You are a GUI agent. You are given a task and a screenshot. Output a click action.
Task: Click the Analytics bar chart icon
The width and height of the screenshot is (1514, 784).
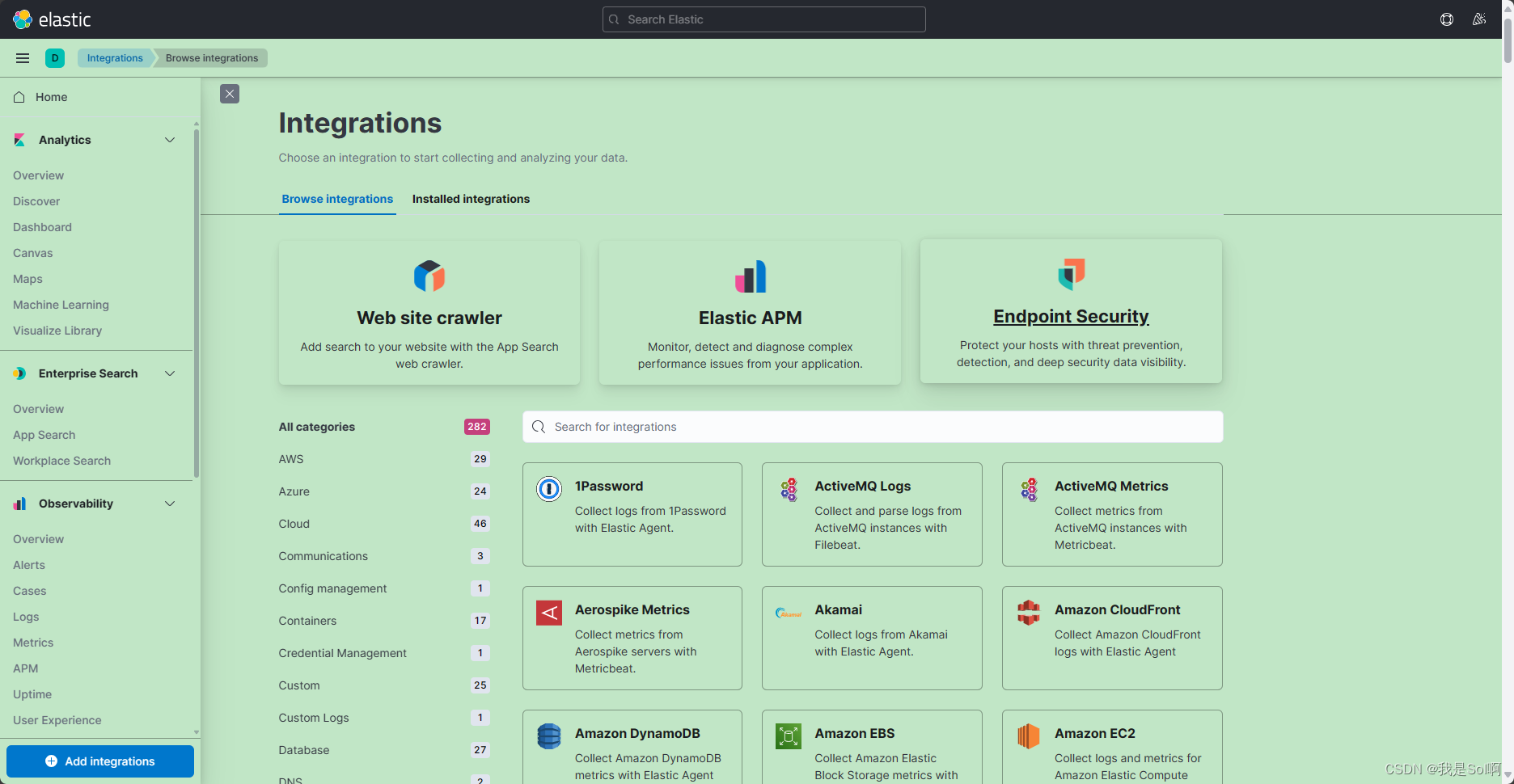click(x=19, y=139)
